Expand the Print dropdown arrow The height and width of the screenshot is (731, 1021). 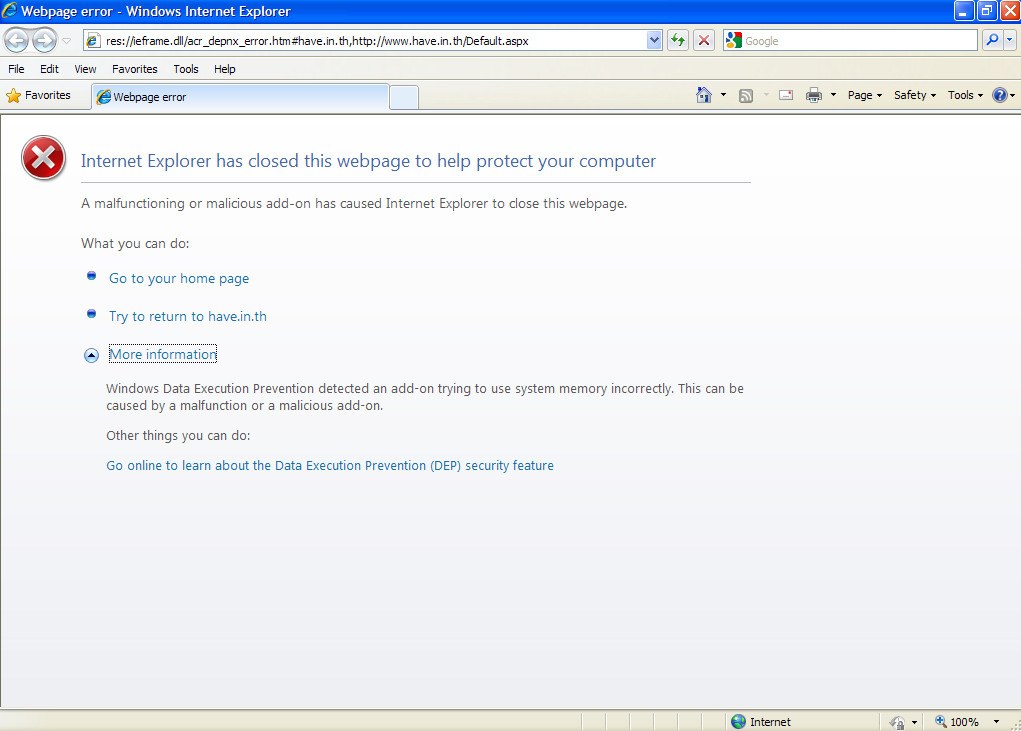[833, 95]
